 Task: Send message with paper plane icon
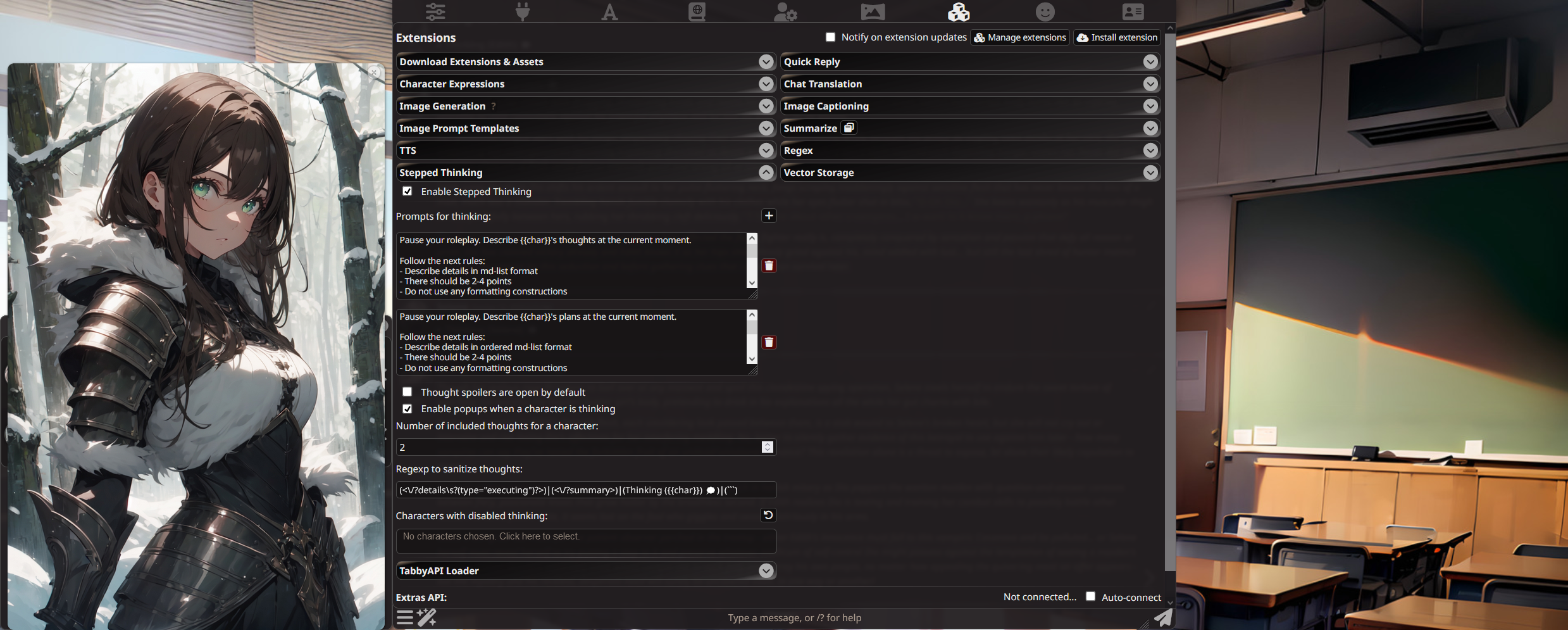[1163, 617]
